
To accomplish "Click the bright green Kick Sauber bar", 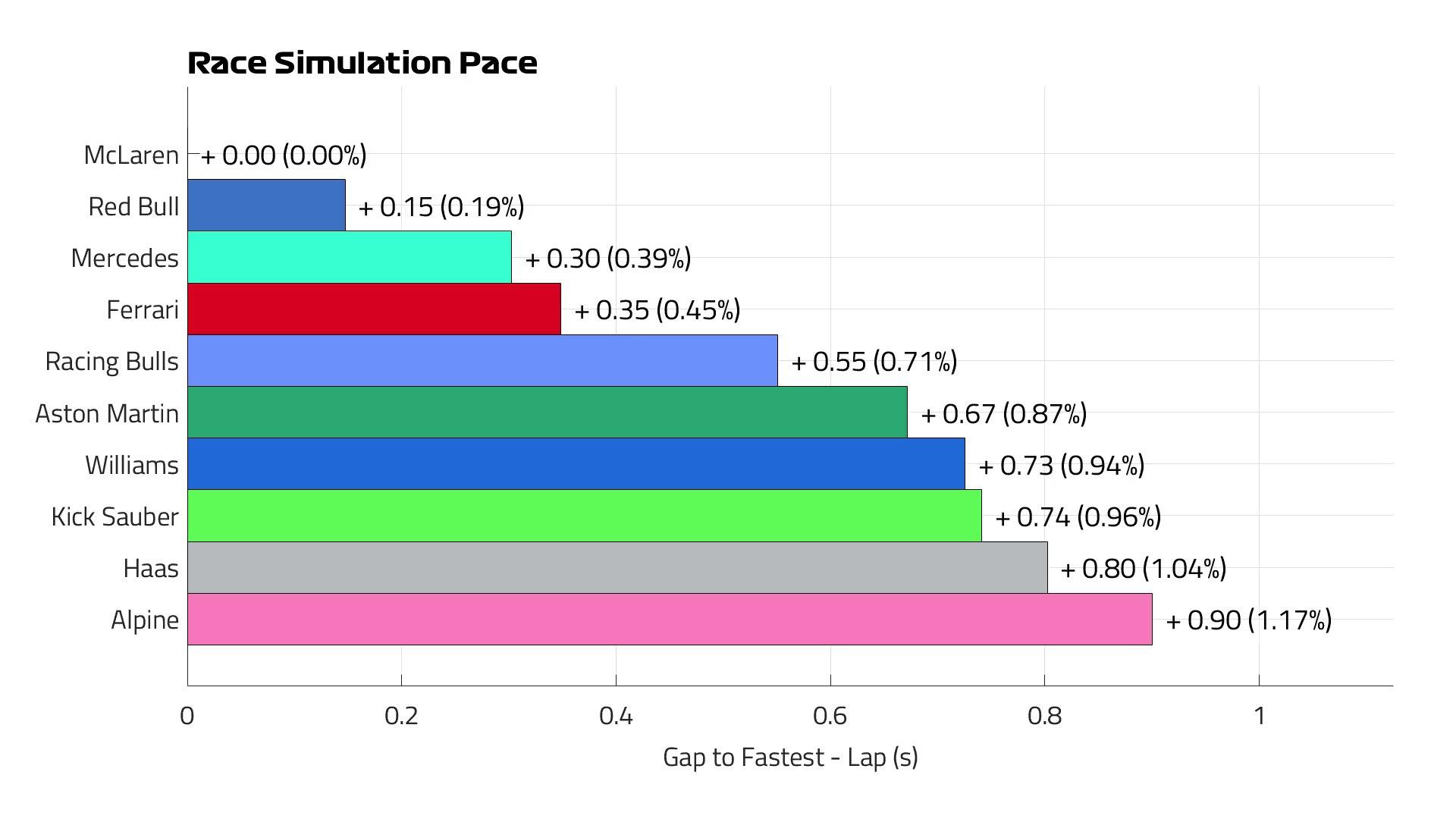I will click(584, 516).
